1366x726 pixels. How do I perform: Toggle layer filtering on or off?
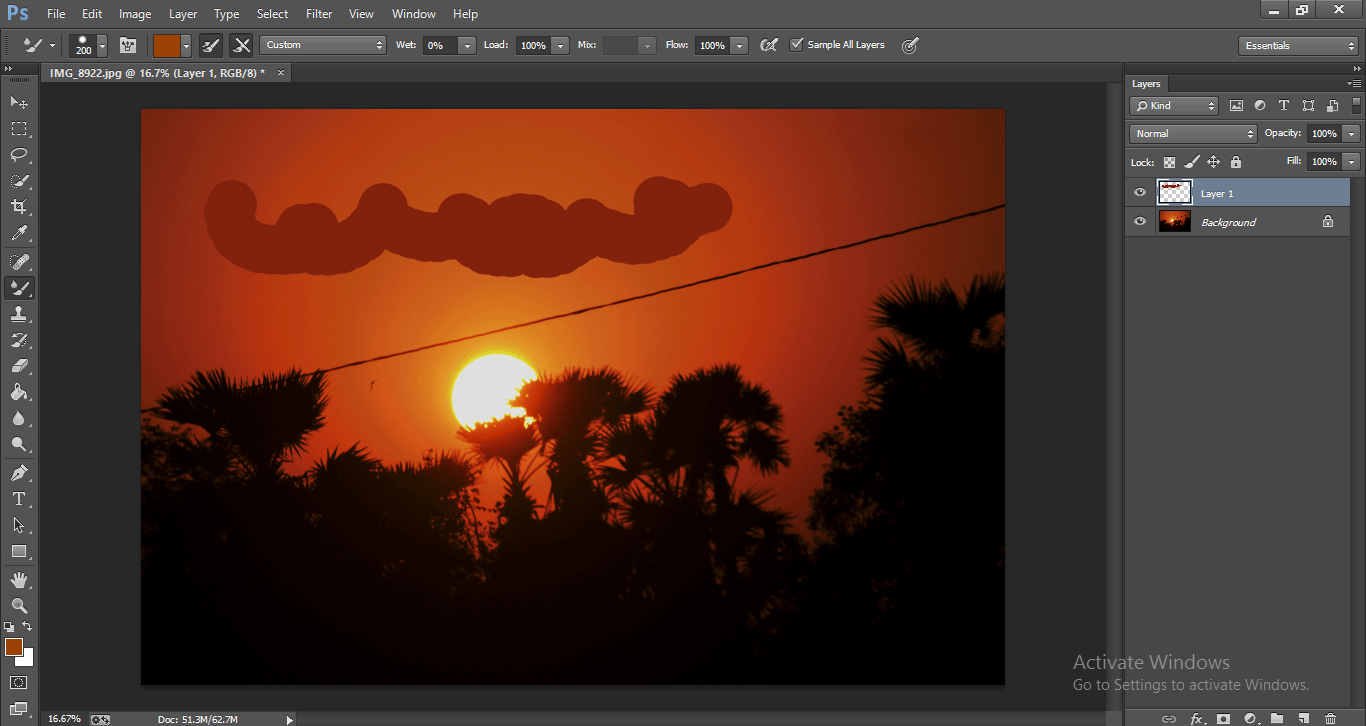click(x=1356, y=105)
